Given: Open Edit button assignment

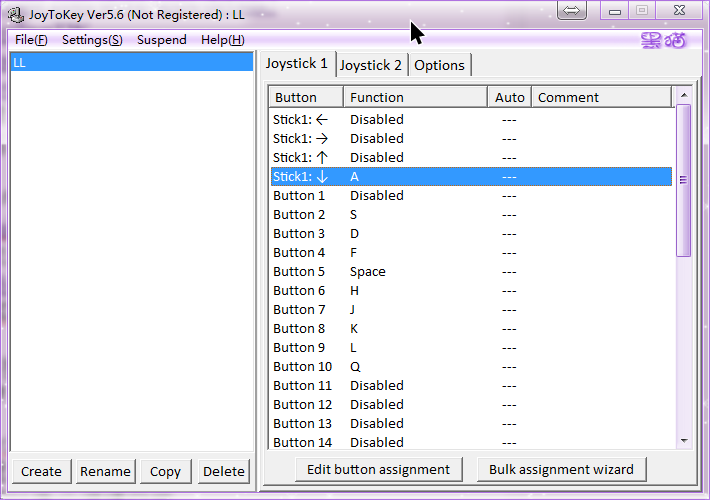Looking at the screenshot, I should tap(378, 469).
